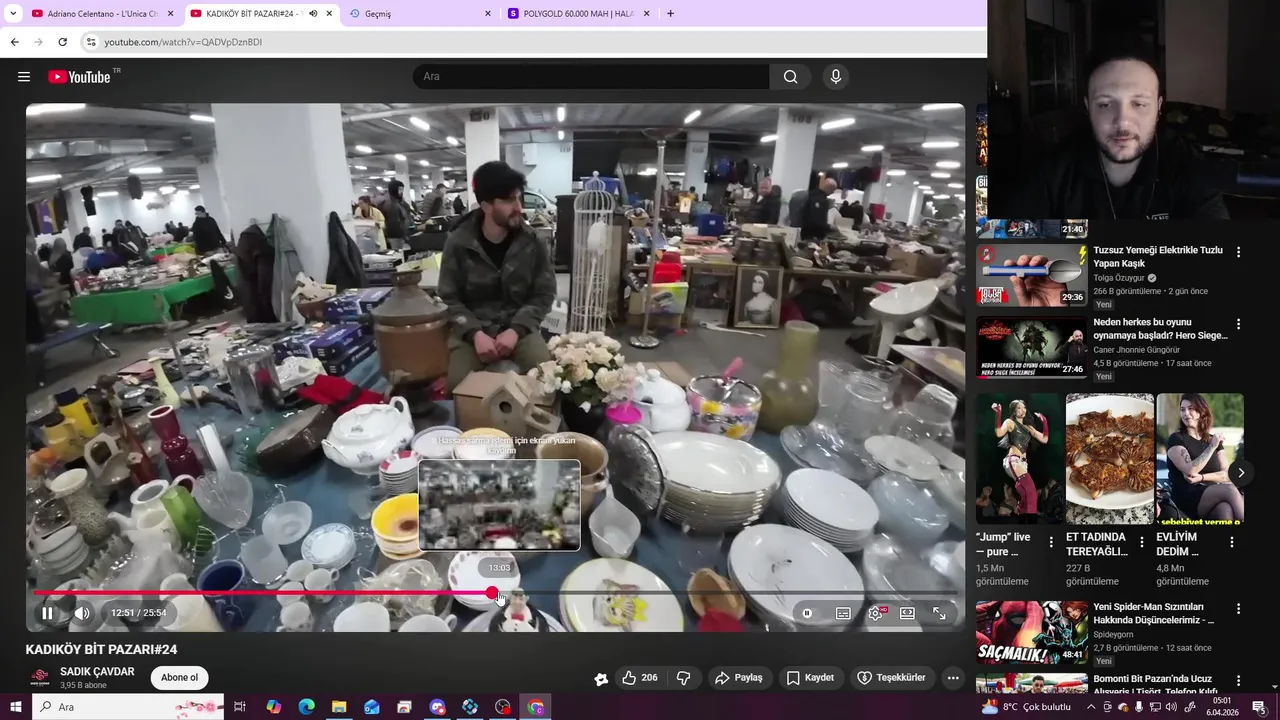Click the SADIK ÇAVDAR channel avatar
1280x720 pixels.
40,678
